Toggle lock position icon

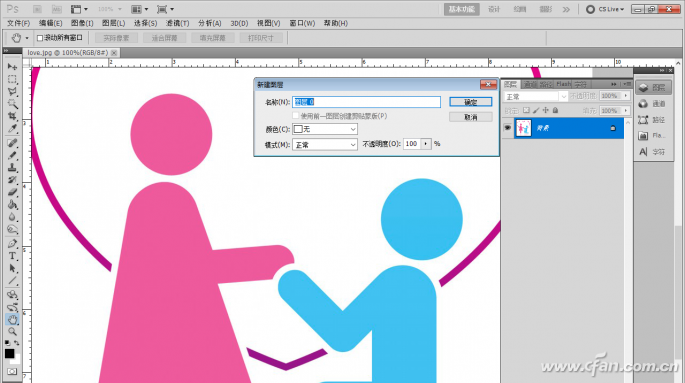click(546, 110)
